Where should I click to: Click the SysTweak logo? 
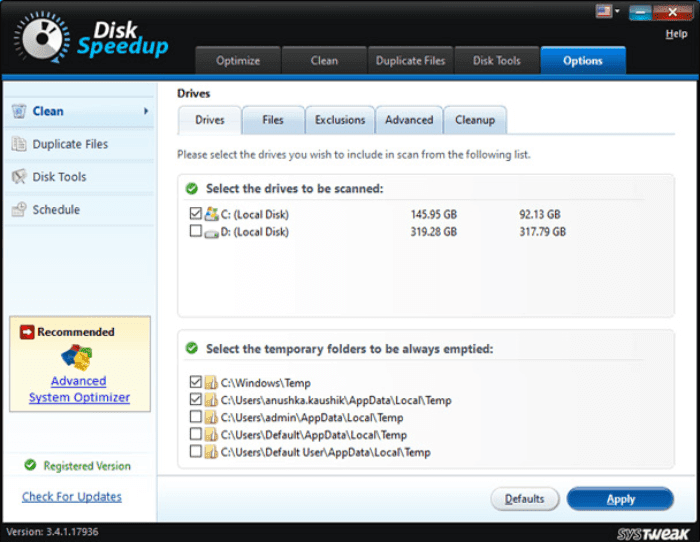pyautogui.click(x=653, y=534)
